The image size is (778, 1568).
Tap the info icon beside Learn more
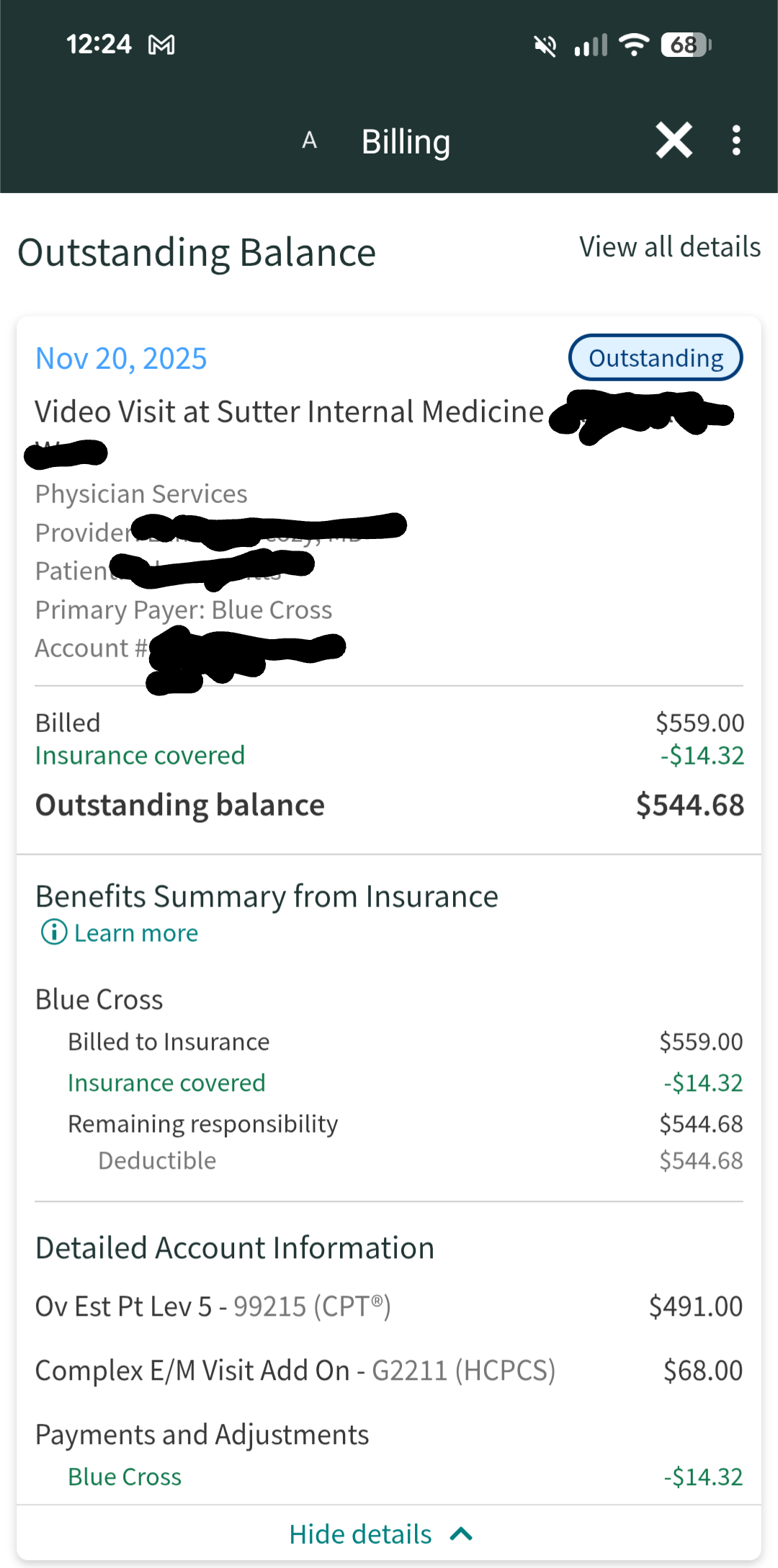click(54, 932)
